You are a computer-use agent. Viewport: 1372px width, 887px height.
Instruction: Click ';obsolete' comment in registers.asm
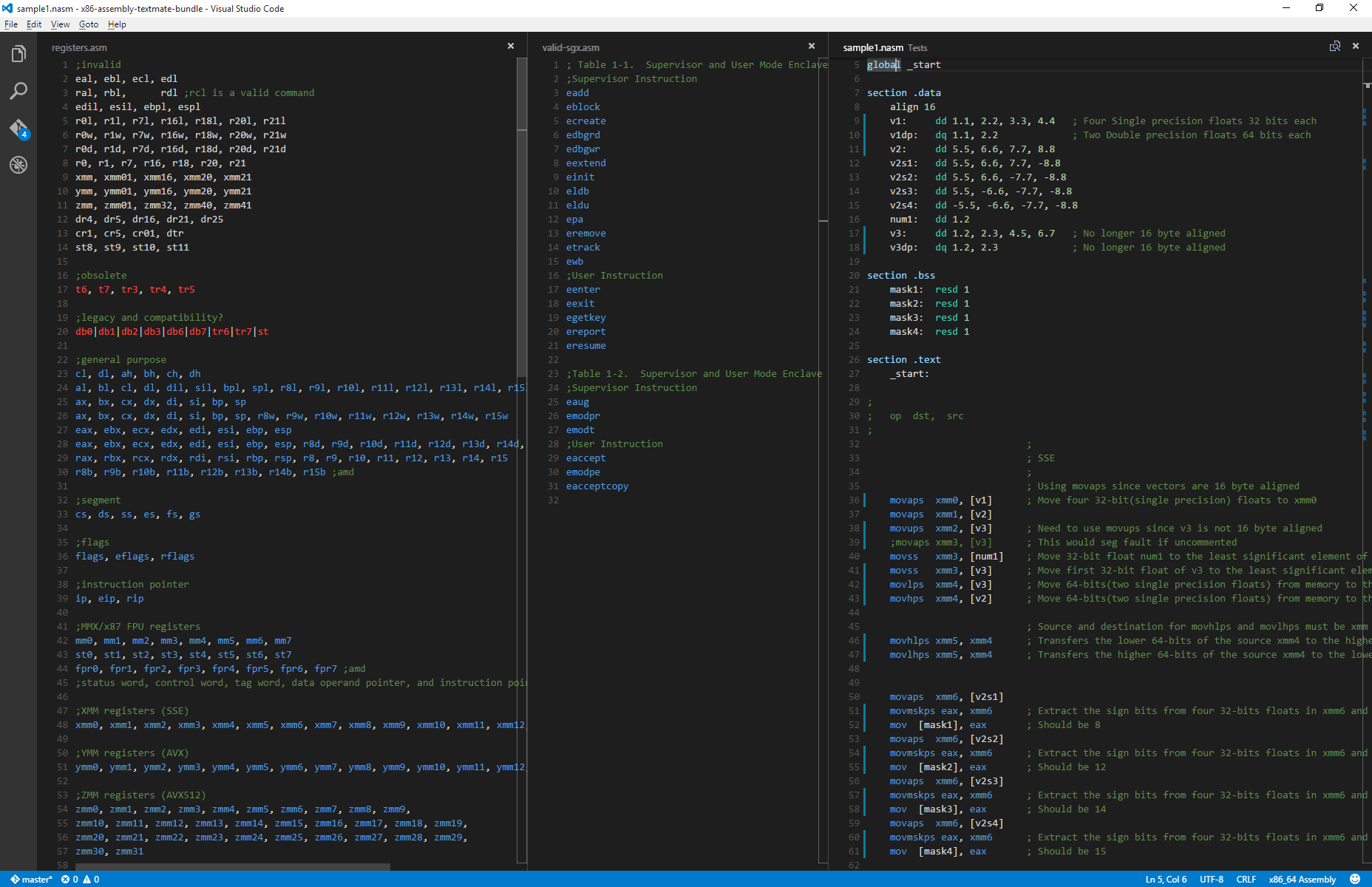[101, 276]
